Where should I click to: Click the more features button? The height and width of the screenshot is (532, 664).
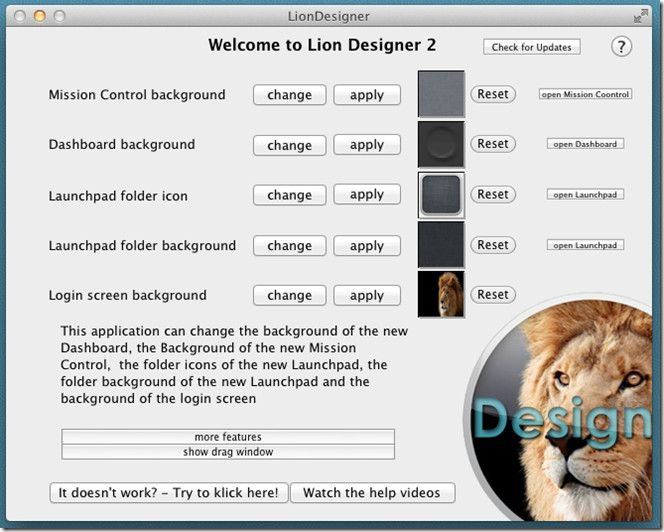(x=228, y=437)
